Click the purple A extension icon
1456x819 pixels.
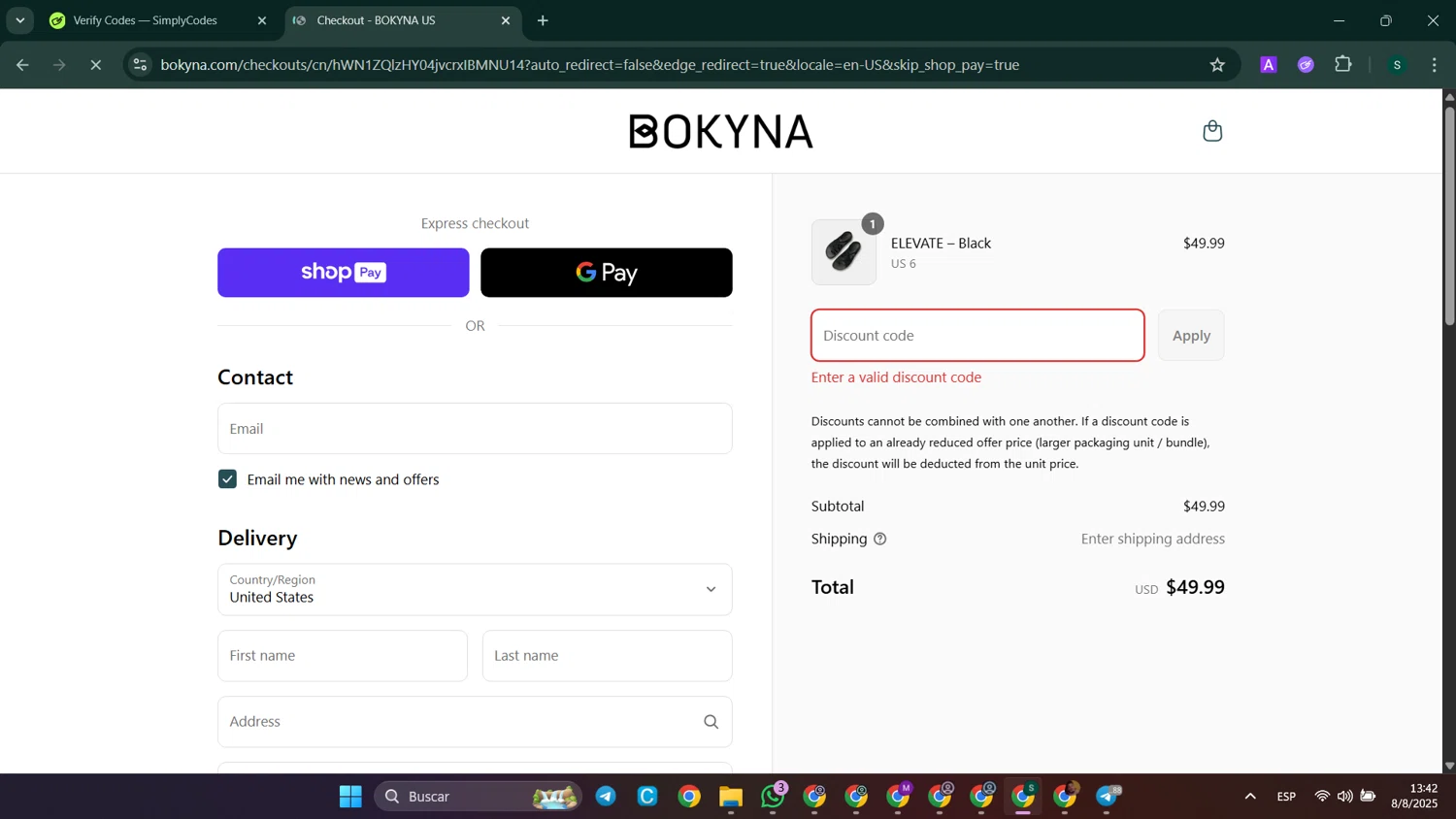coord(1268,65)
